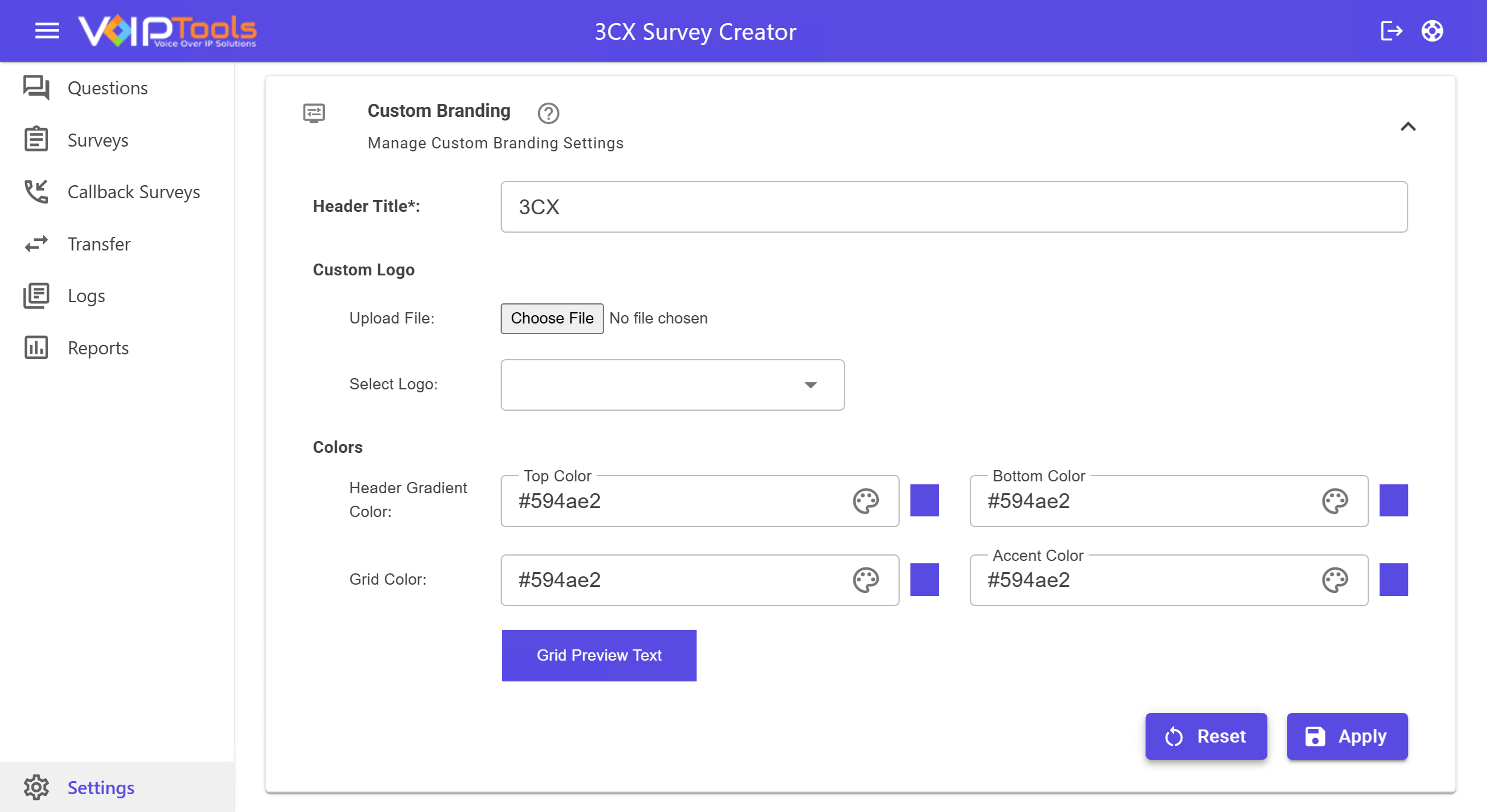The width and height of the screenshot is (1487, 812).
Task: Click the Accent Color swatch
Action: (1394, 579)
